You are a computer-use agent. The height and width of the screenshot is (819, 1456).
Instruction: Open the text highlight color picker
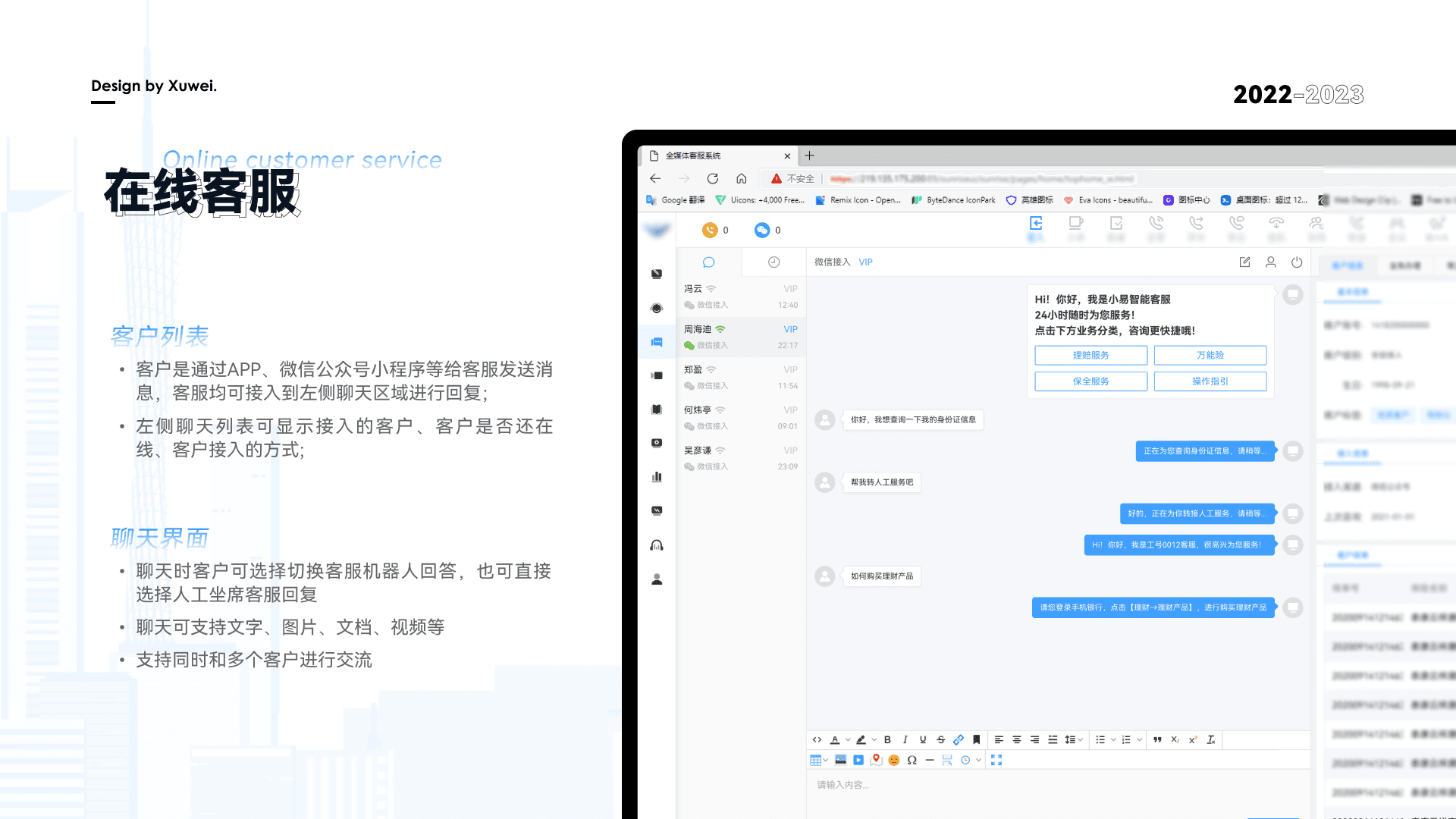861,739
